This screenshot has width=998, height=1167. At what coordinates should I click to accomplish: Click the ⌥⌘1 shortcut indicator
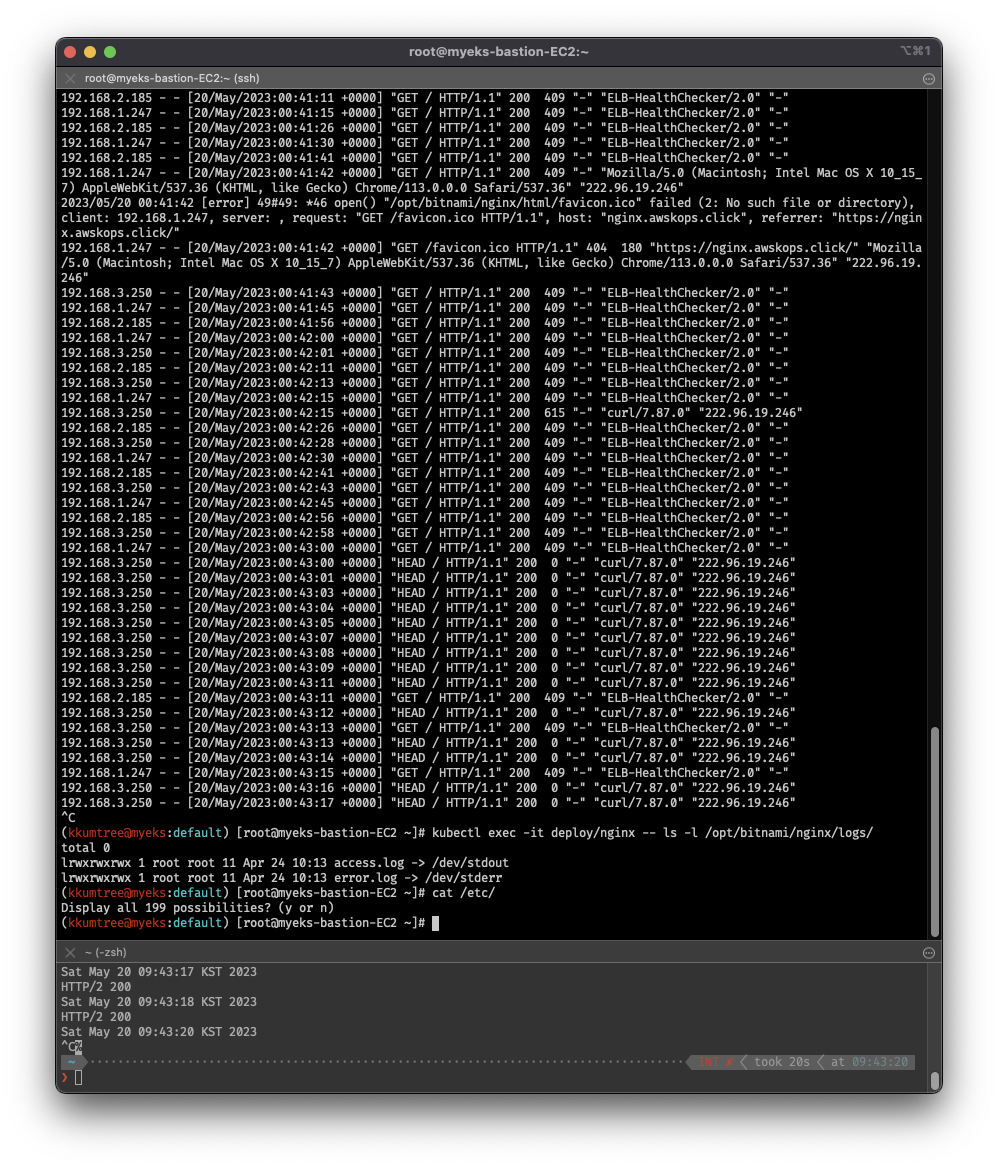point(915,51)
